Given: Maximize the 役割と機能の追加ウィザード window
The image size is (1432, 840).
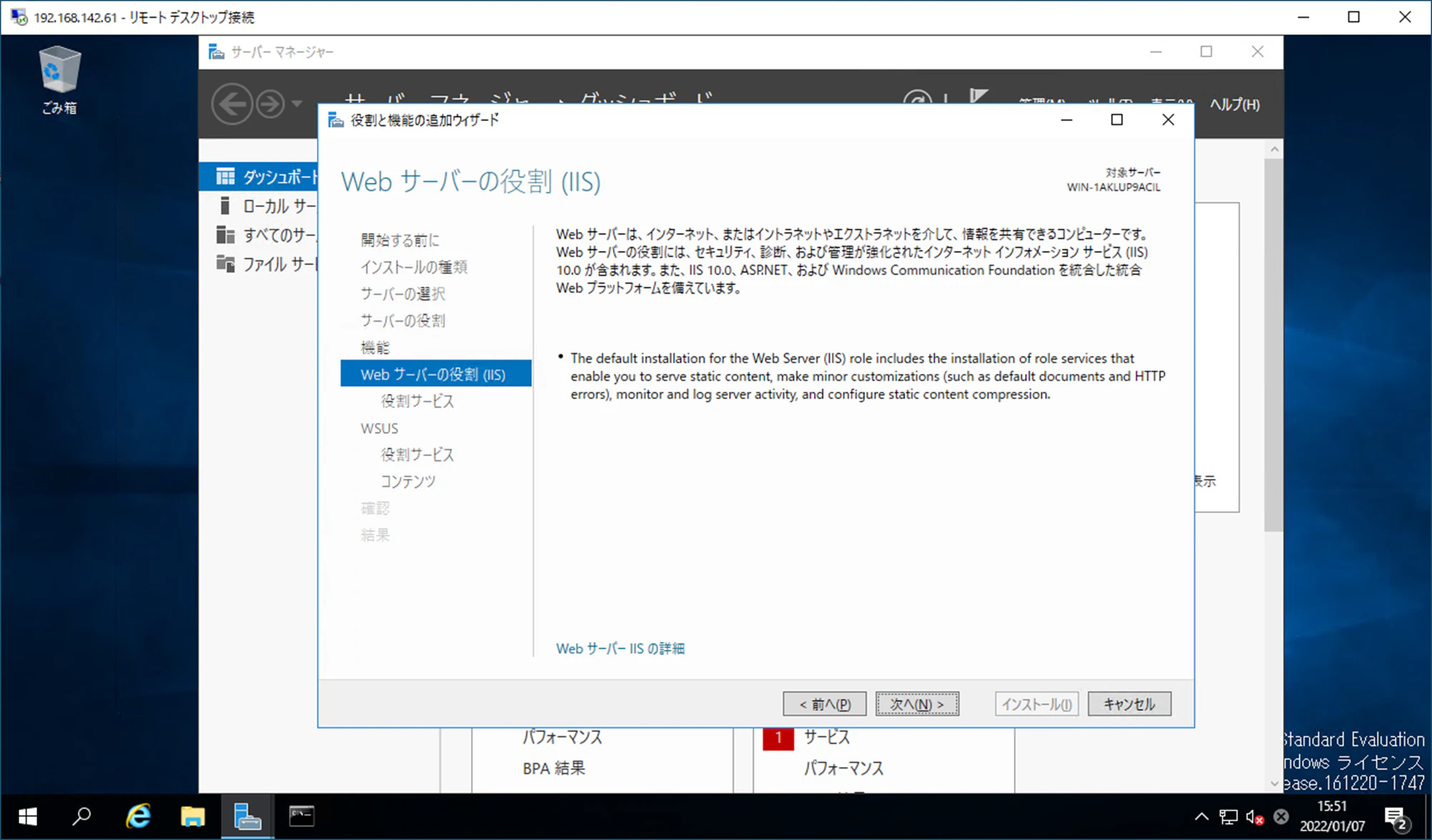Looking at the screenshot, I should pos(1117,120).
